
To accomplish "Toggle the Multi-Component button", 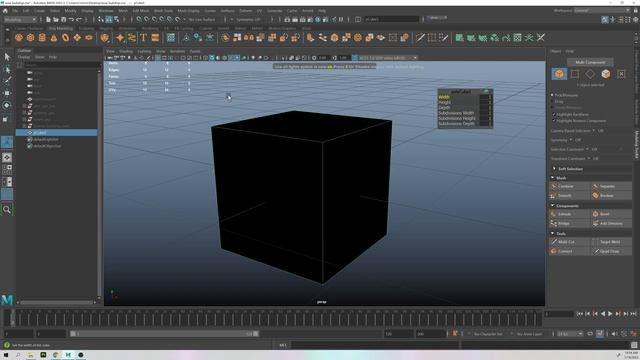I will coord(590,62).
